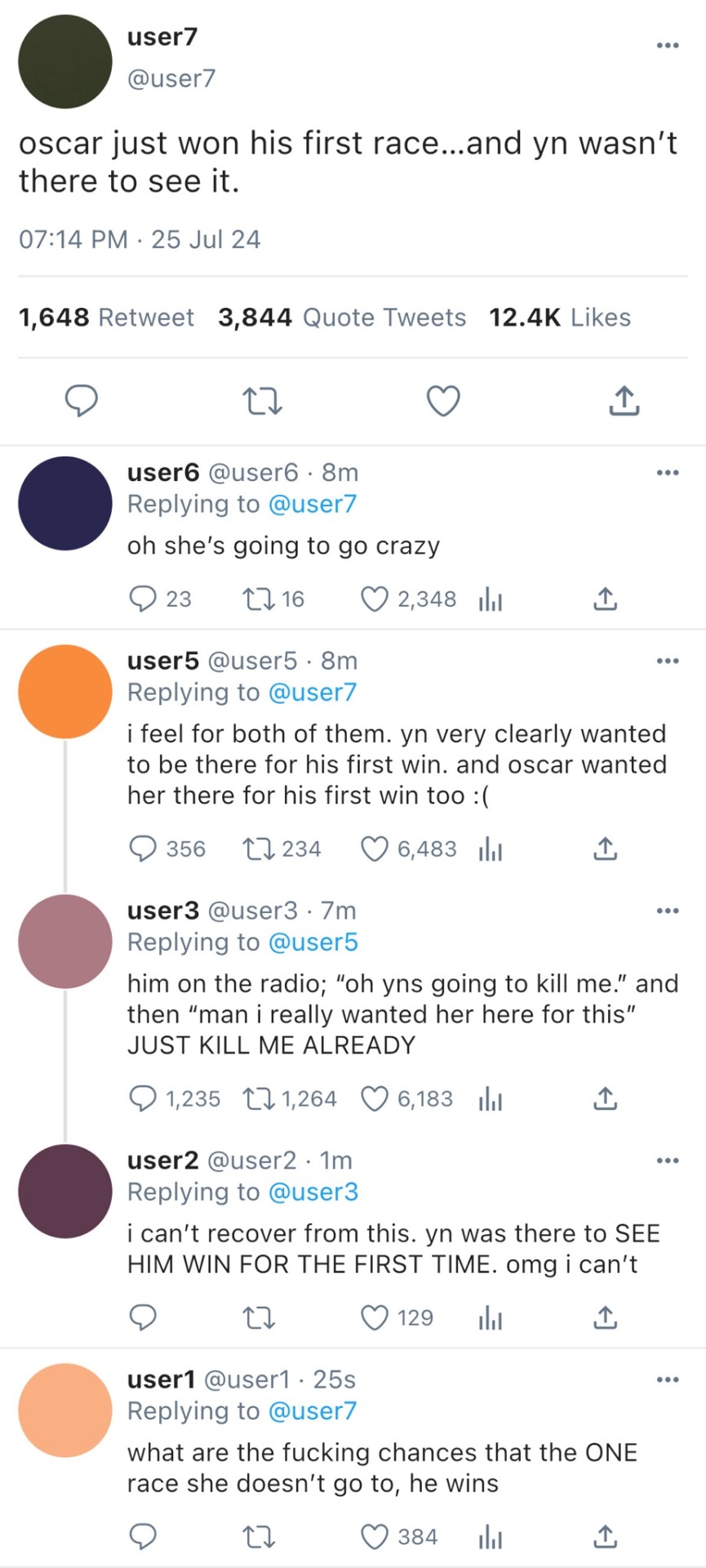Like the main tweet by user7

(x=443, y=401)
